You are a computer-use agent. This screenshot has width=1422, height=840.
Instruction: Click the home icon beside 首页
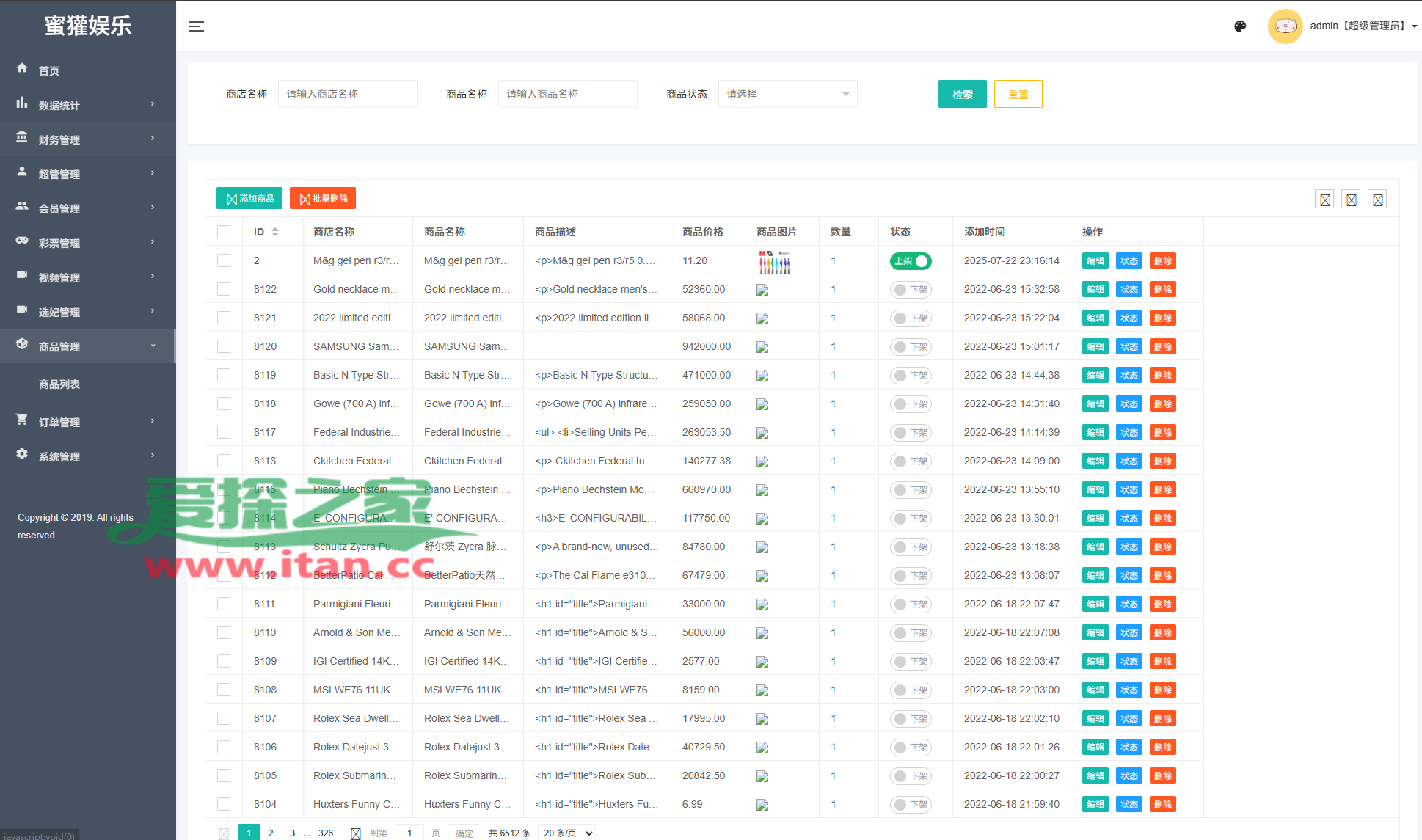point(22,68)
